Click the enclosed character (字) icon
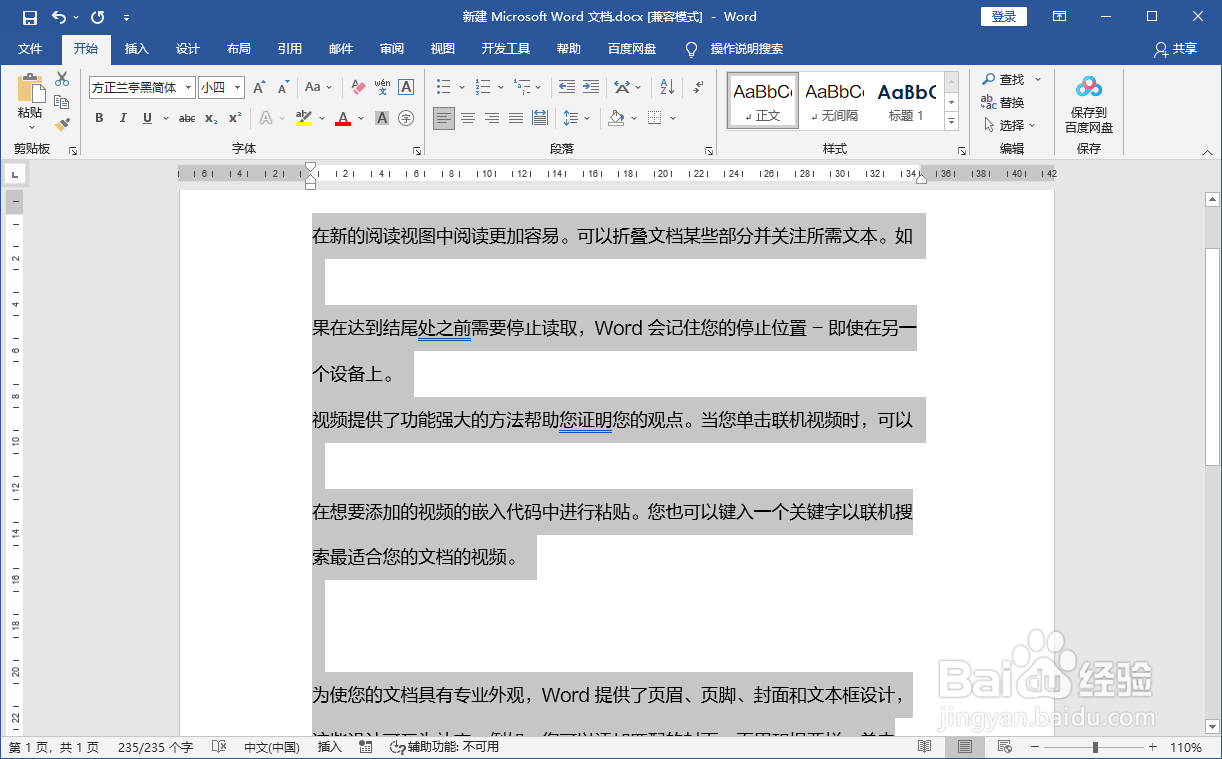 point(406,118)
